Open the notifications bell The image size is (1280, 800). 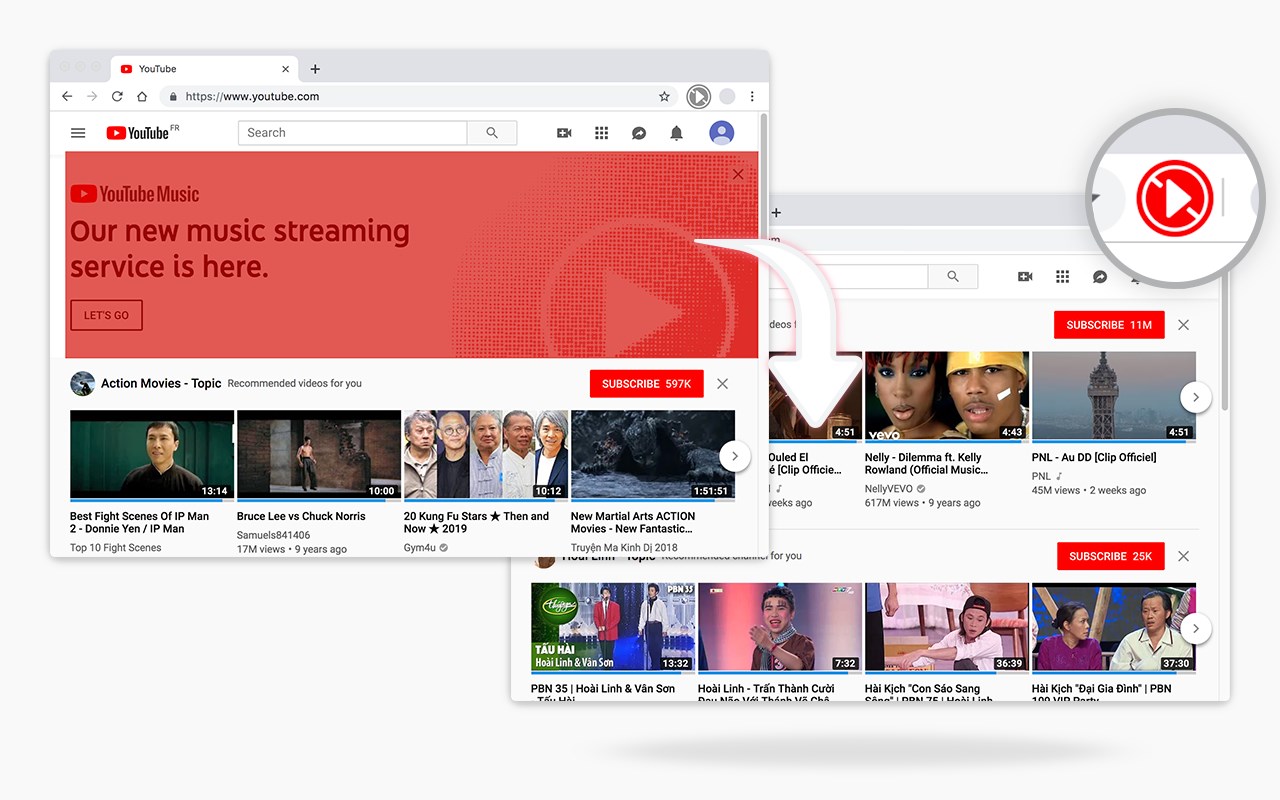click(676, 133)
